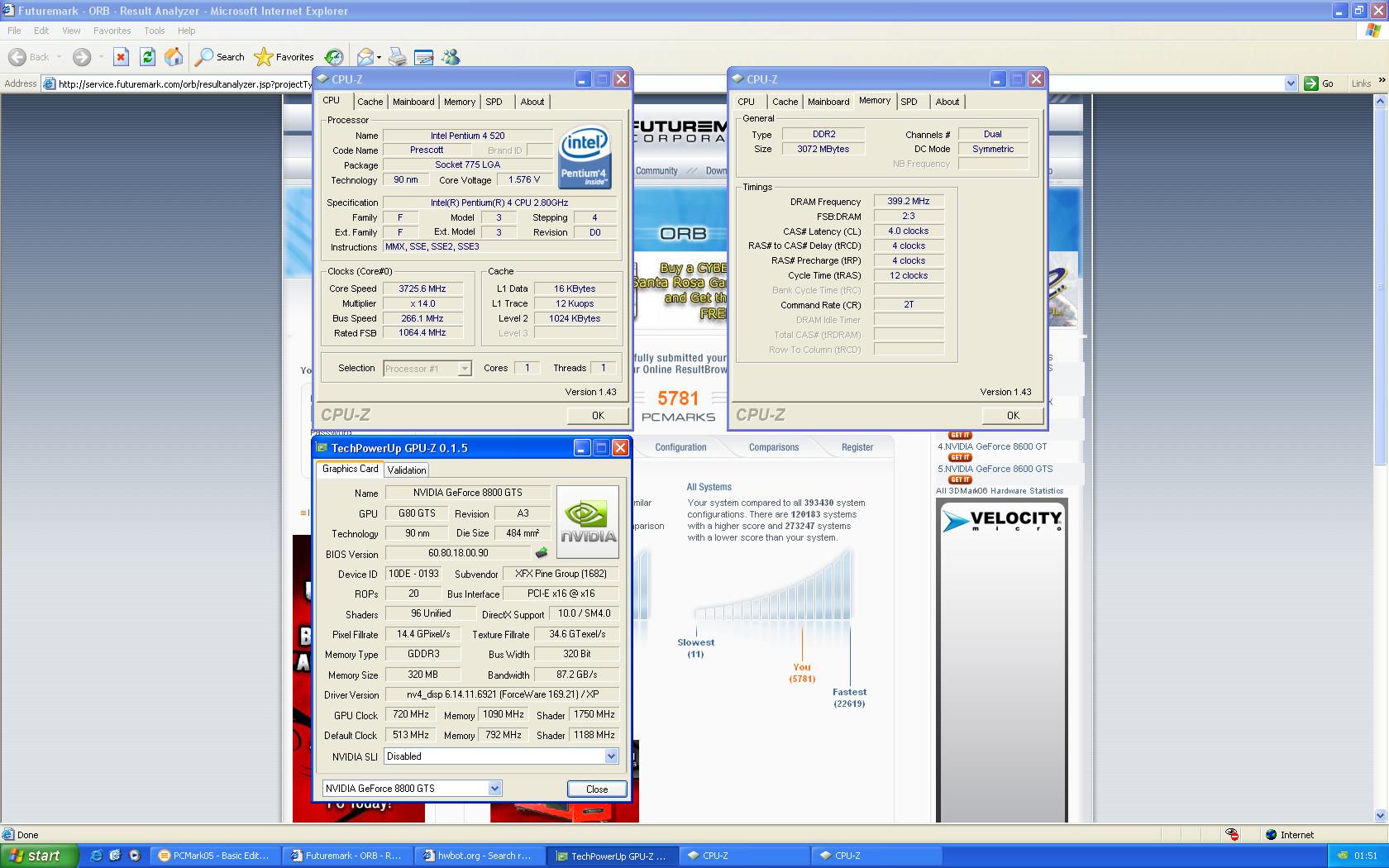Open the Forward history dropdown arrow
Image resolution: width=1389 pixels, height=868 pixels.
coord(101,57)
